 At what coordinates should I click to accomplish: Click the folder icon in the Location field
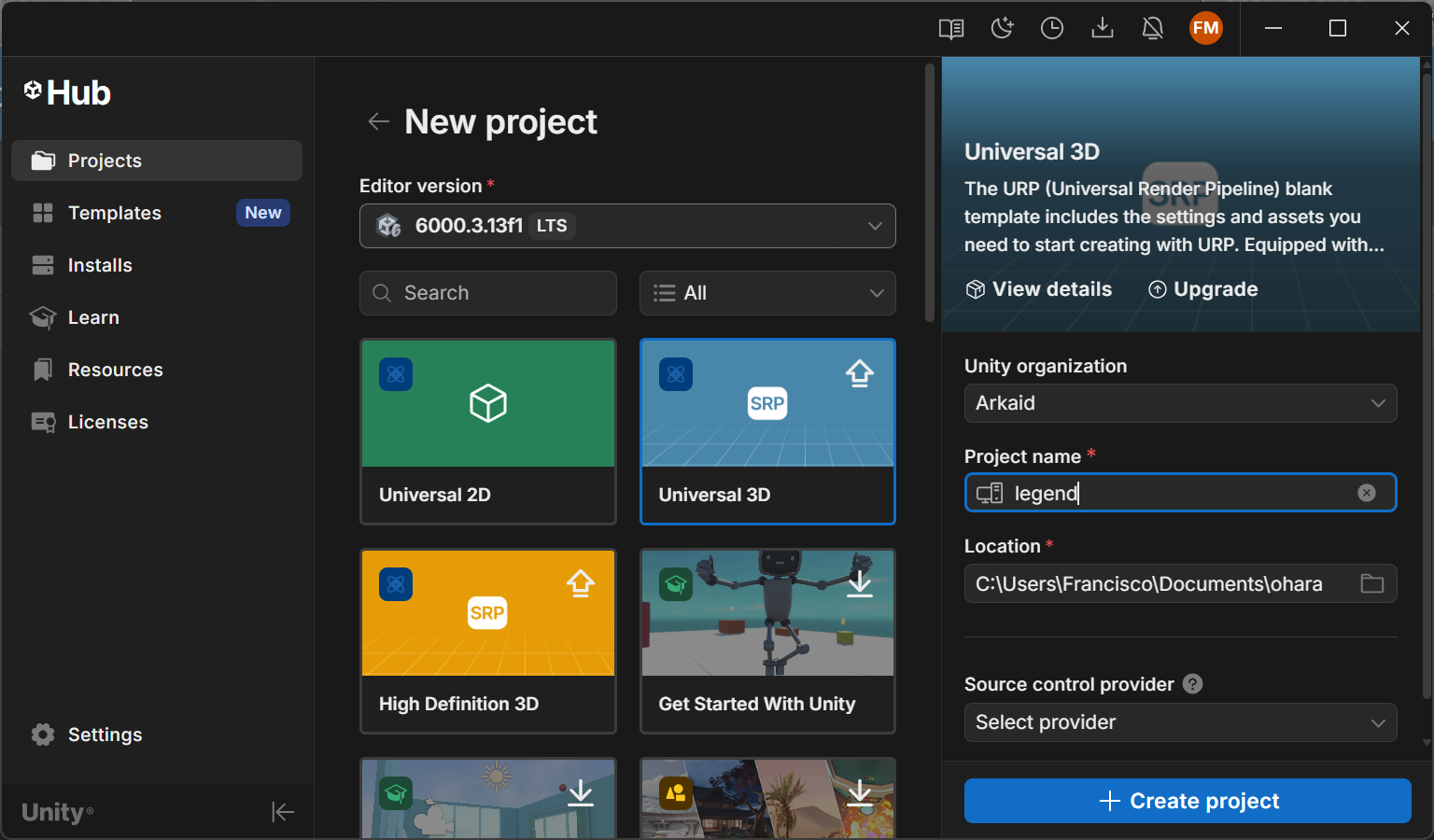(x=1372, y=583)
